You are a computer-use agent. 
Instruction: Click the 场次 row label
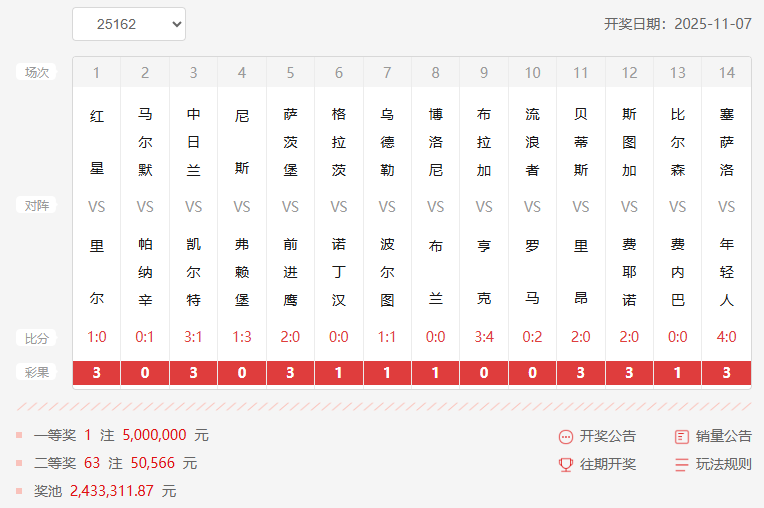37,72
